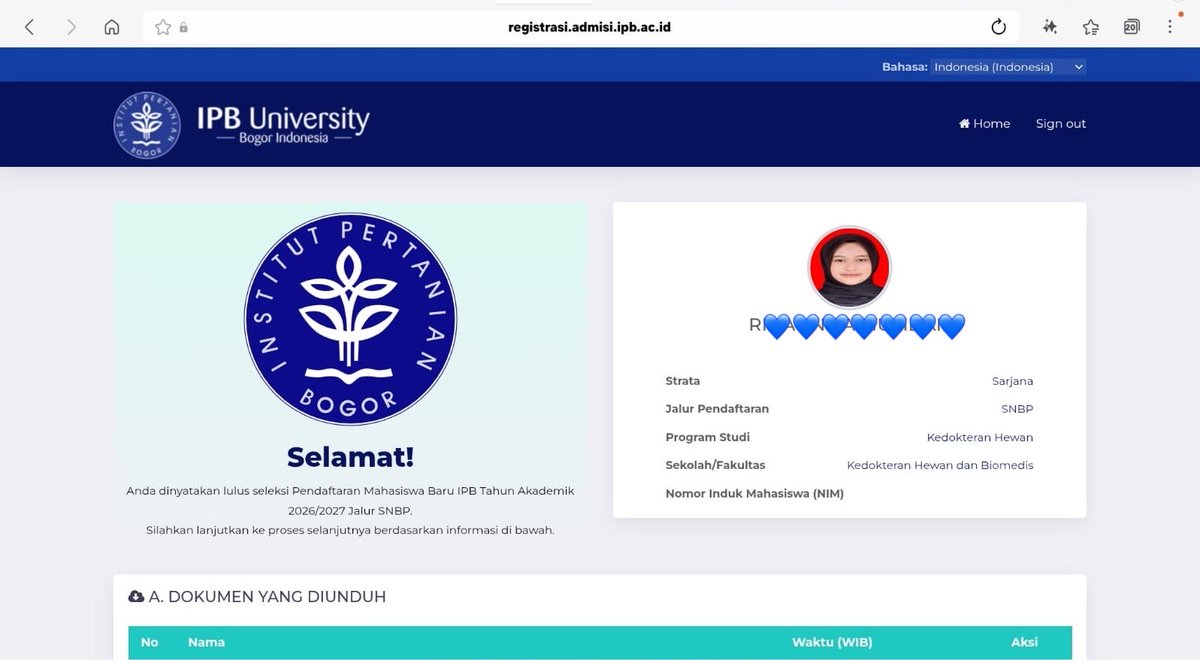Open the bookmarks star list icon

click(1091, 27)
